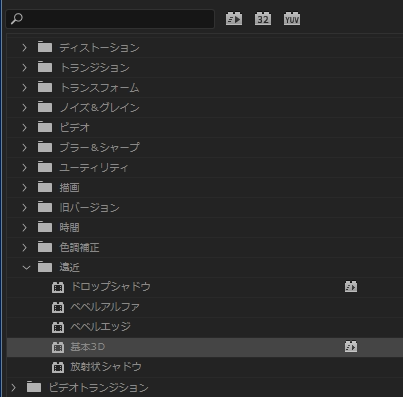The height and width of the screenshot is (397, 403).
Task: Select the 基本3D effect name
Action: [x=88, y=347]
